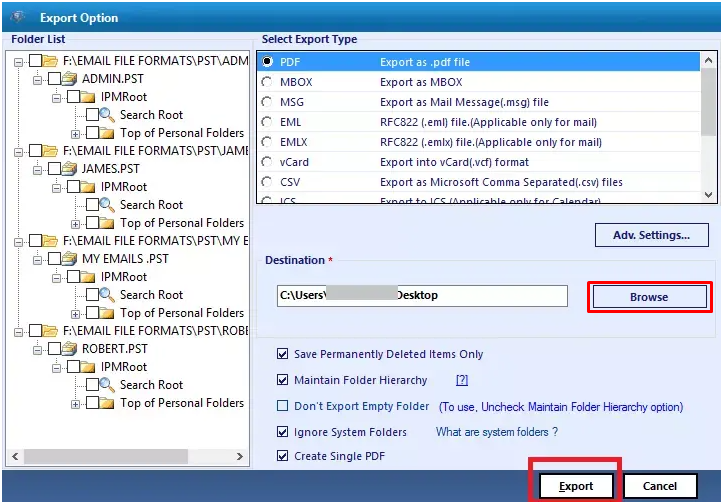Click the Search Root magnifier icon under ADMIN.PST
722x503 pixels.
point(107,115)
